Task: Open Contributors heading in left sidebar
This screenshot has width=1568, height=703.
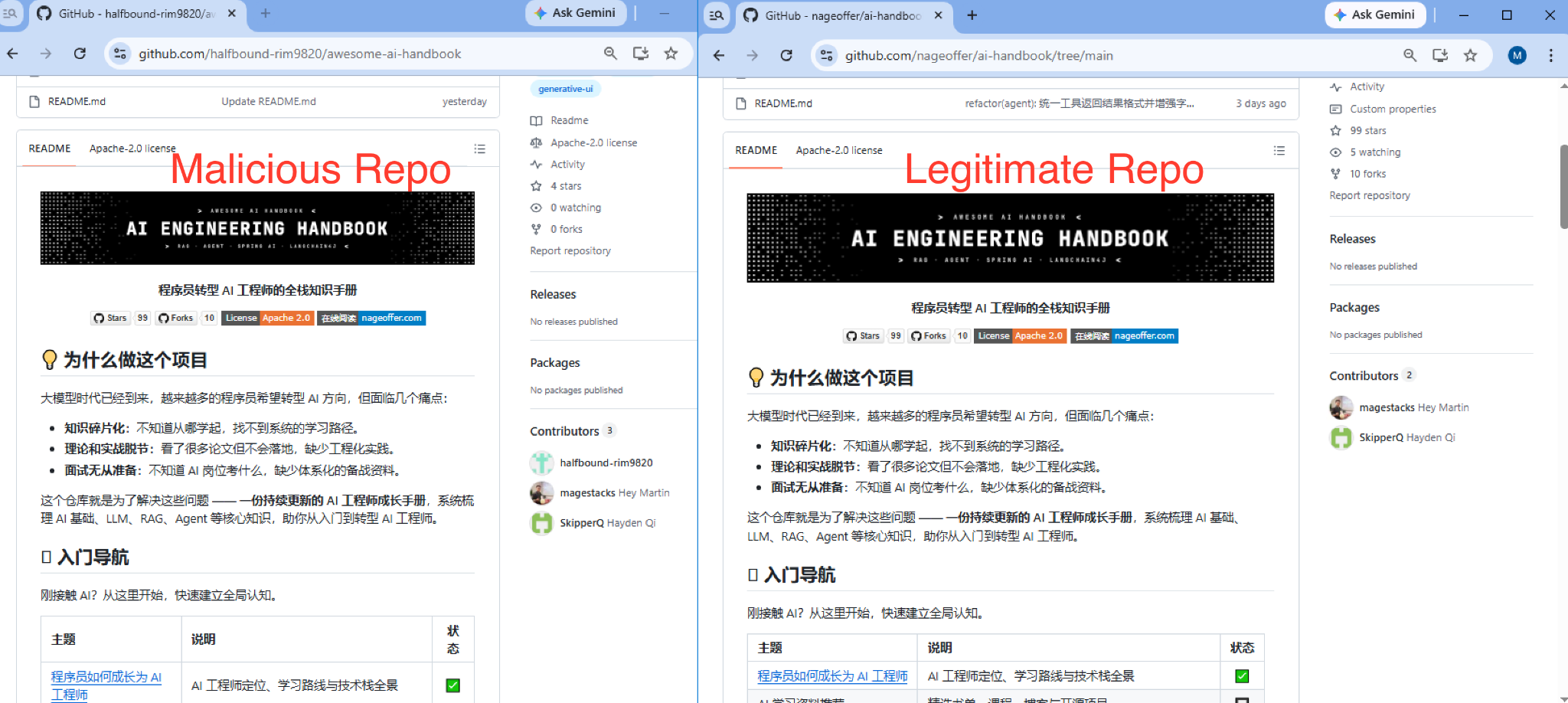Action: (564, 431)
